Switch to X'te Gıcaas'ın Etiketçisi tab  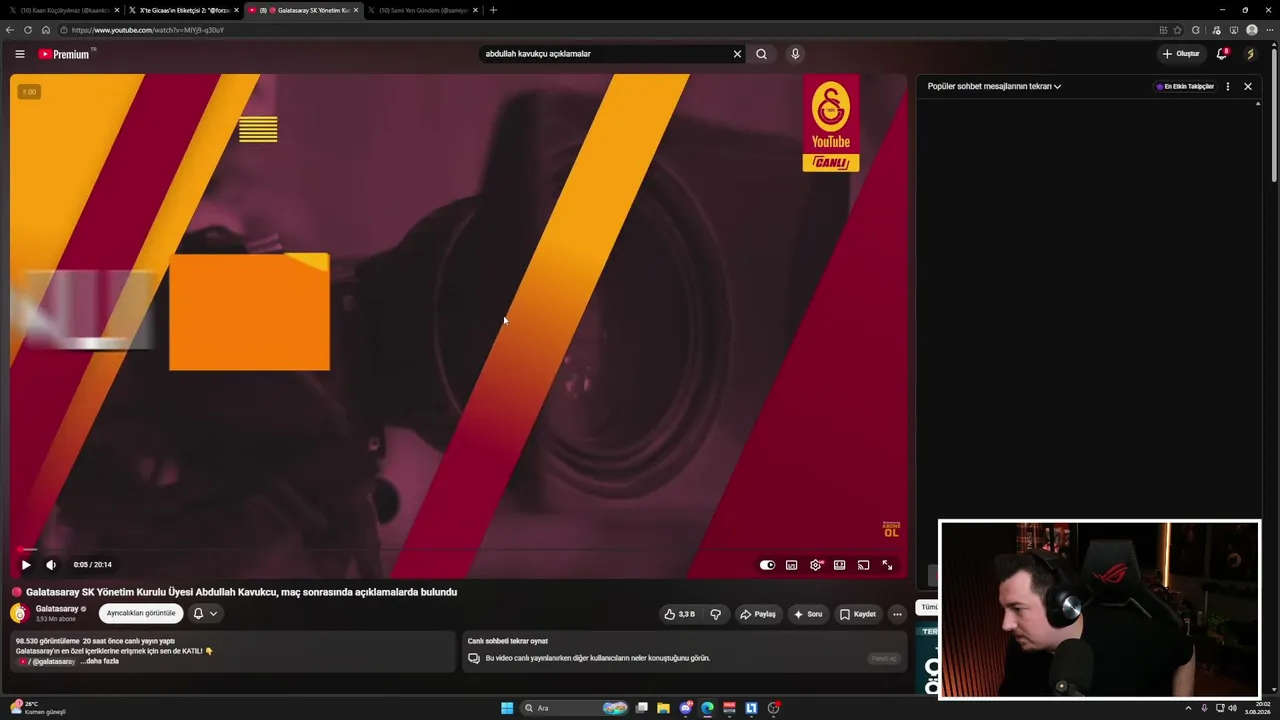click(184, 10)
